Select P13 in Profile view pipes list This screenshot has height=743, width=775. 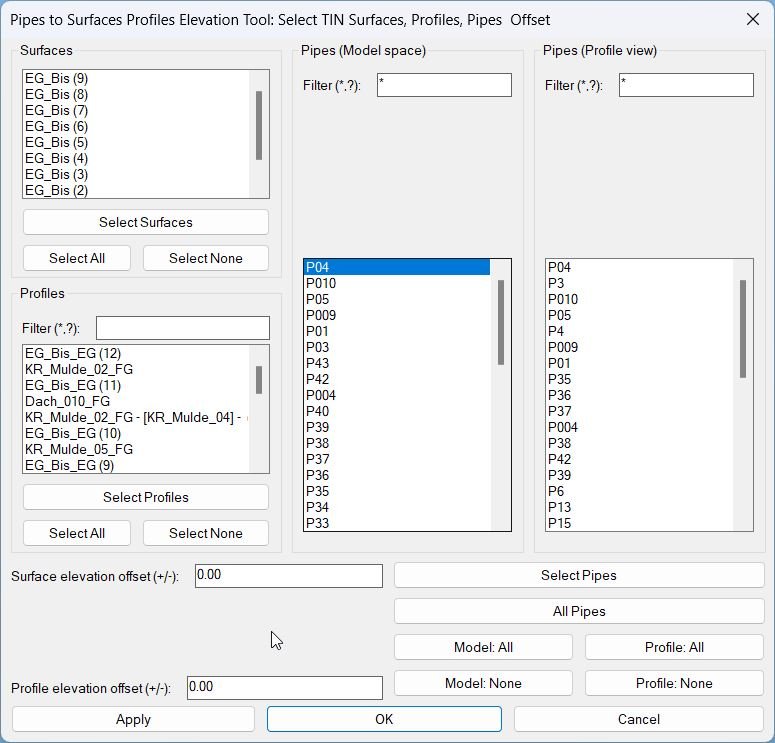[x=640, y=507]
